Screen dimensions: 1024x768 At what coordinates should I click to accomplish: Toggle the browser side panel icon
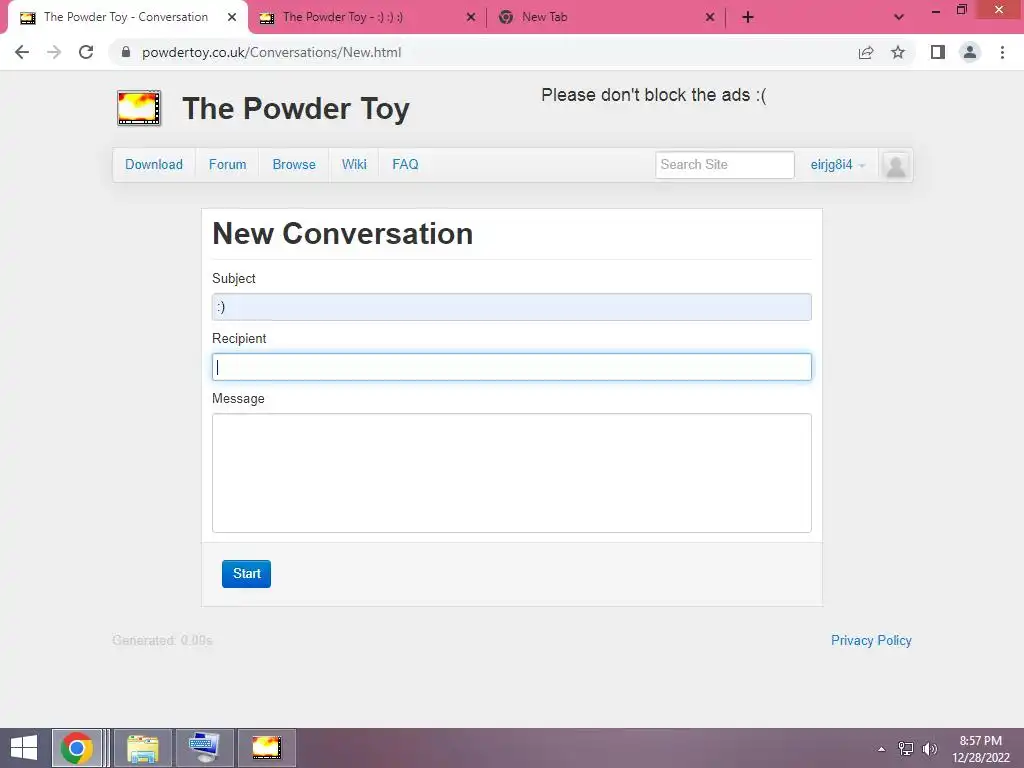938,52
